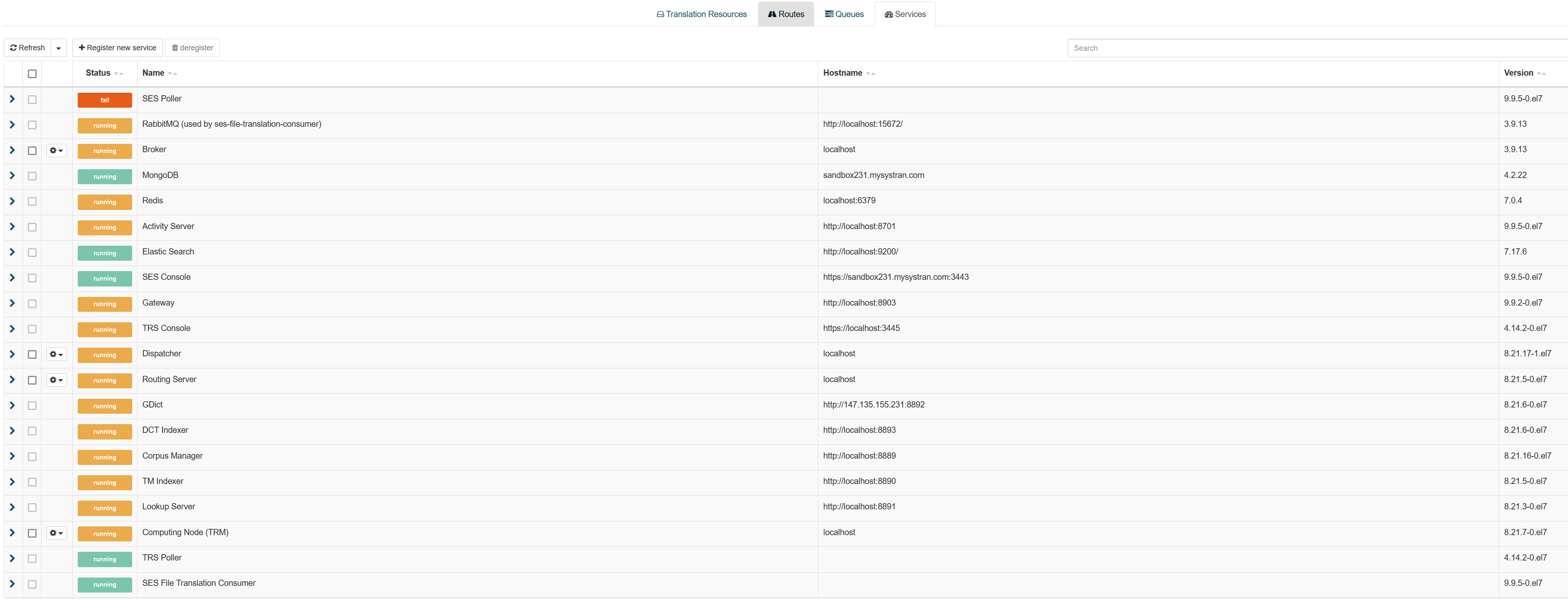The width and height of the screenshot is (1568, 600).
Task: Click the Refresh button
Action: click(x=27, y=48)
